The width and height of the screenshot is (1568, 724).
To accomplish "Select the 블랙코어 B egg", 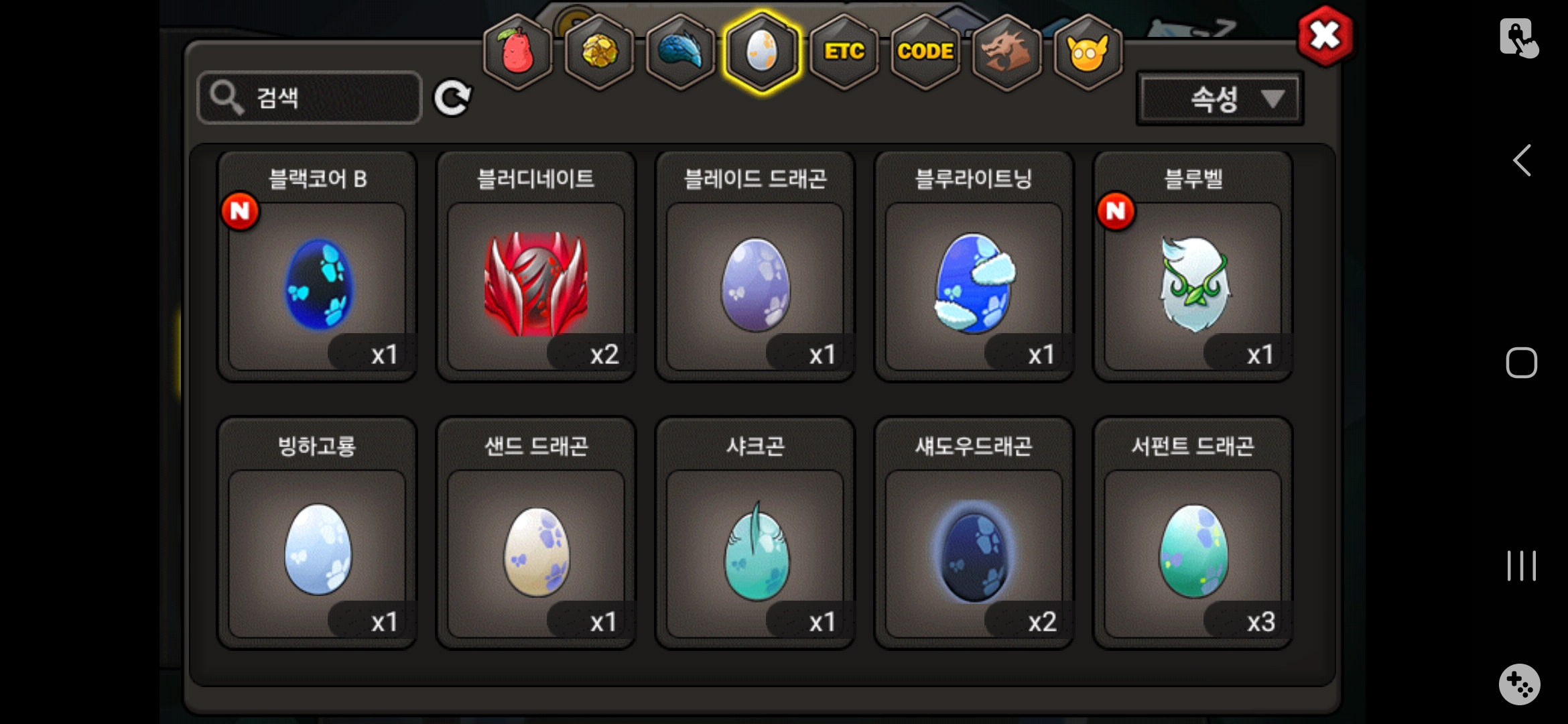I will pos(317,266).
